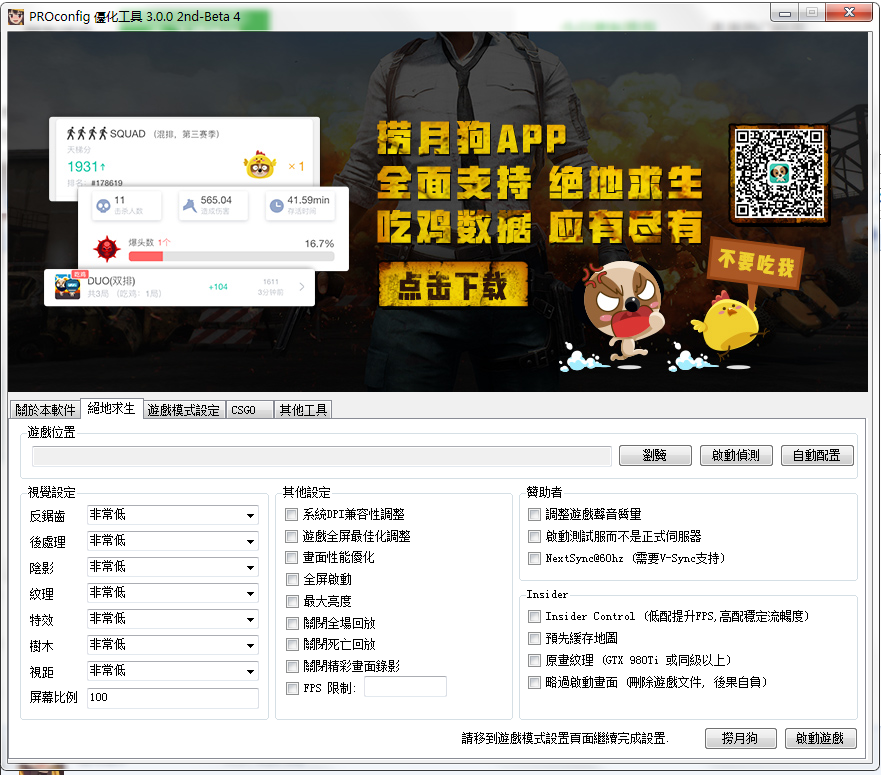Image resolution: width=881 pixels, height=775 pixels.
Task: Click the chevron arrow on DUO row
Action: 302,287
